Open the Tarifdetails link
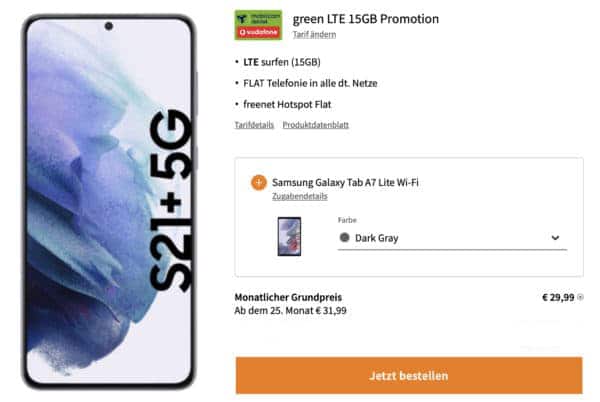 click(254, 125)
